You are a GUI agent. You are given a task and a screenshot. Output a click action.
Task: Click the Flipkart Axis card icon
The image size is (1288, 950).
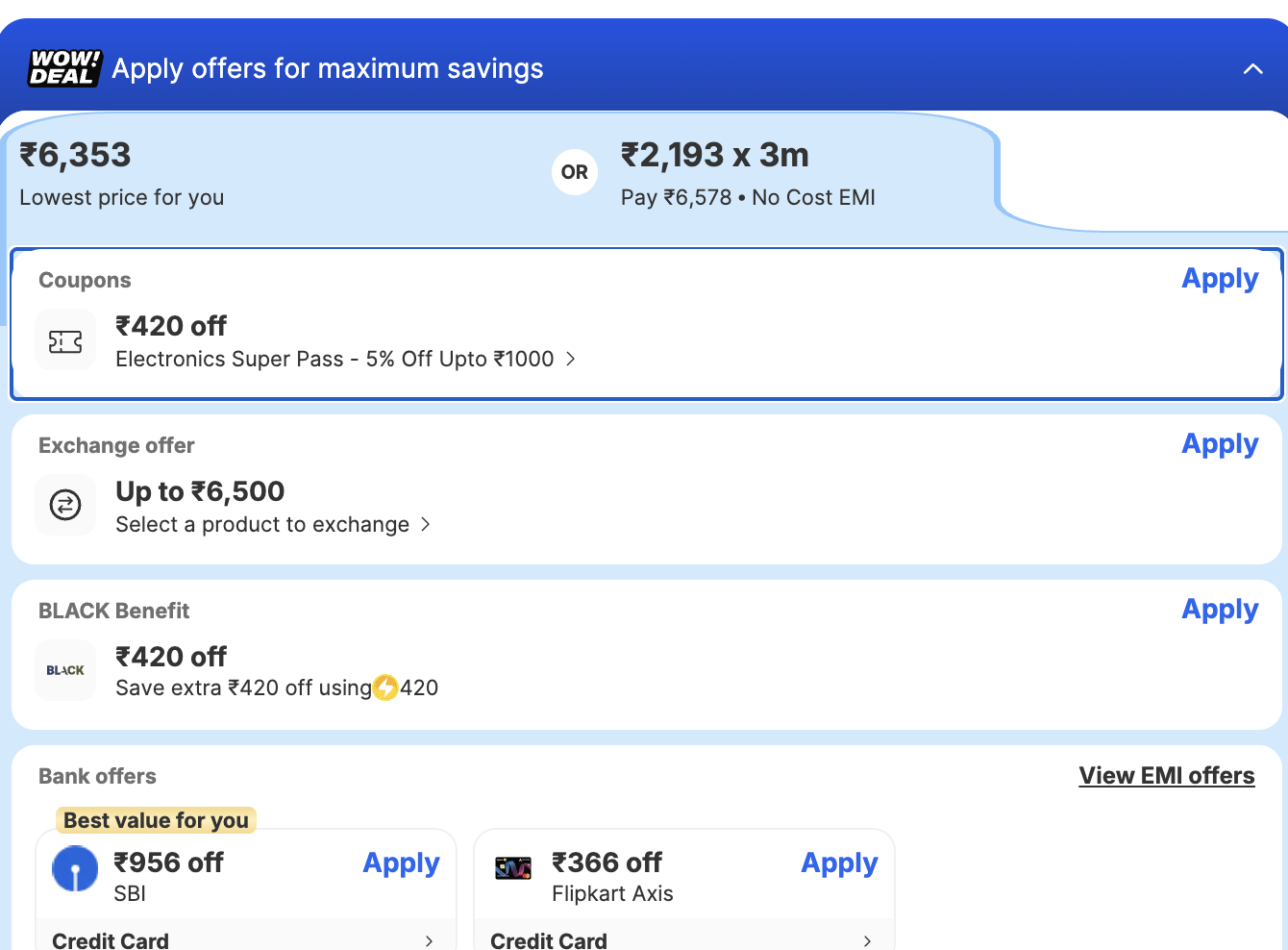[514, 867]
